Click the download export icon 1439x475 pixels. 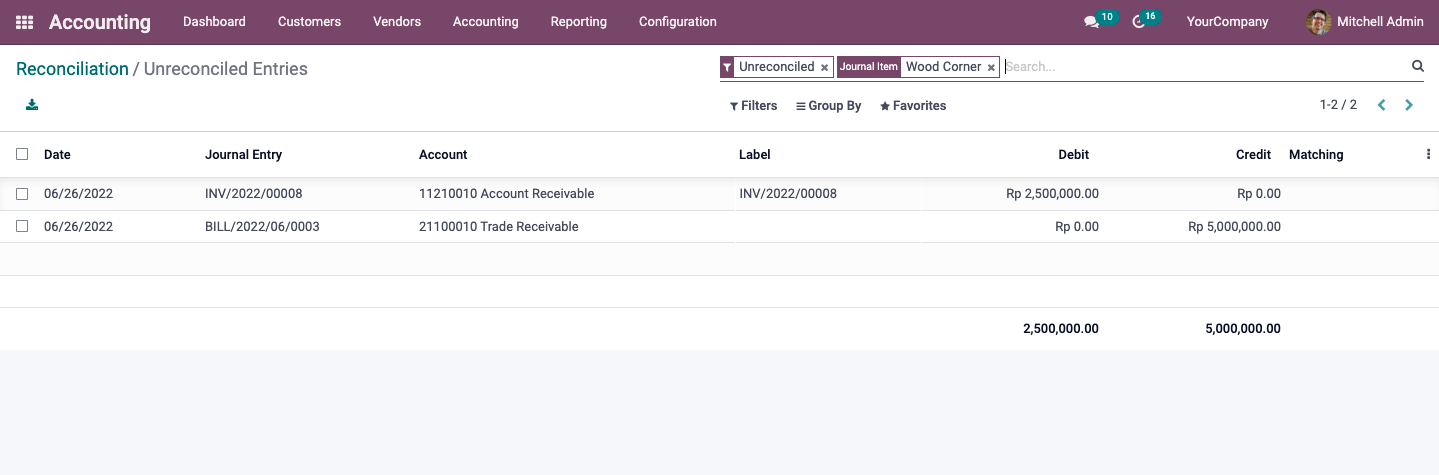pos(32,105)
